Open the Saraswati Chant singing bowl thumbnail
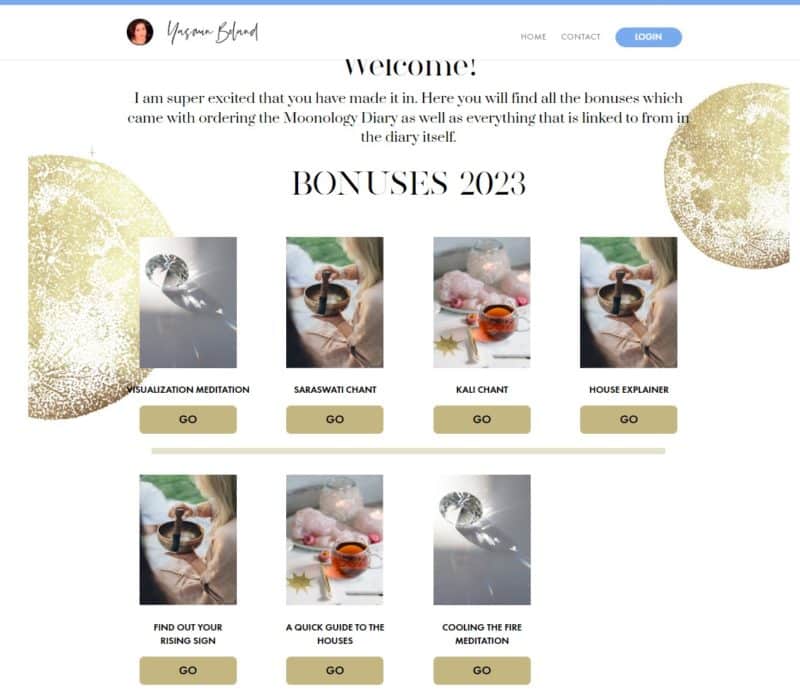The height and width of the screenshot is (694, 800). point(335,302)
